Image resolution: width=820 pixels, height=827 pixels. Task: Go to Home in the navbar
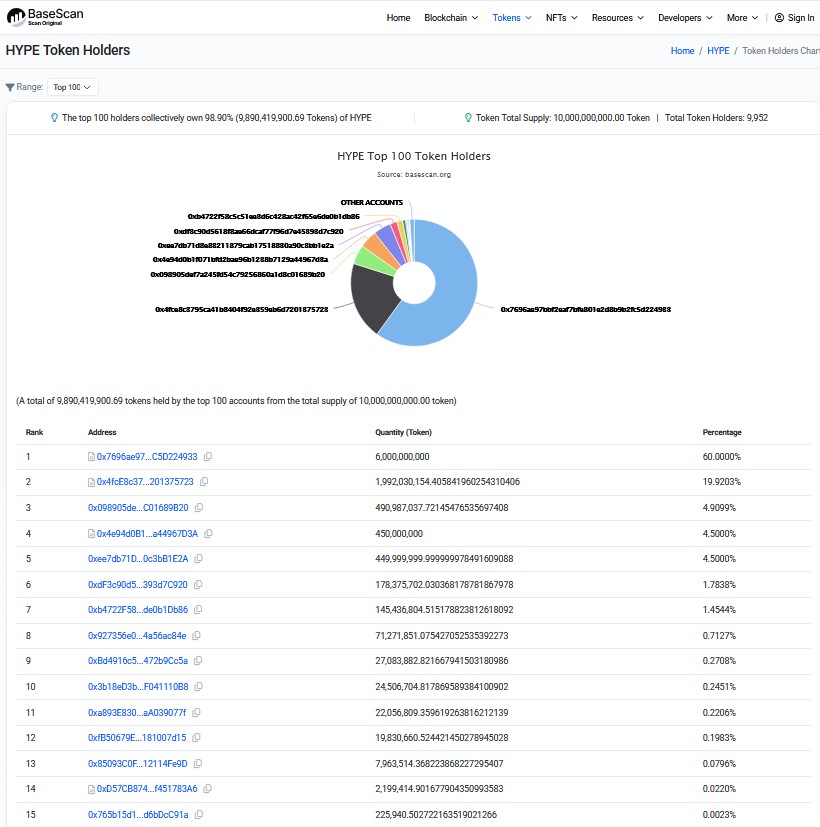398,18
